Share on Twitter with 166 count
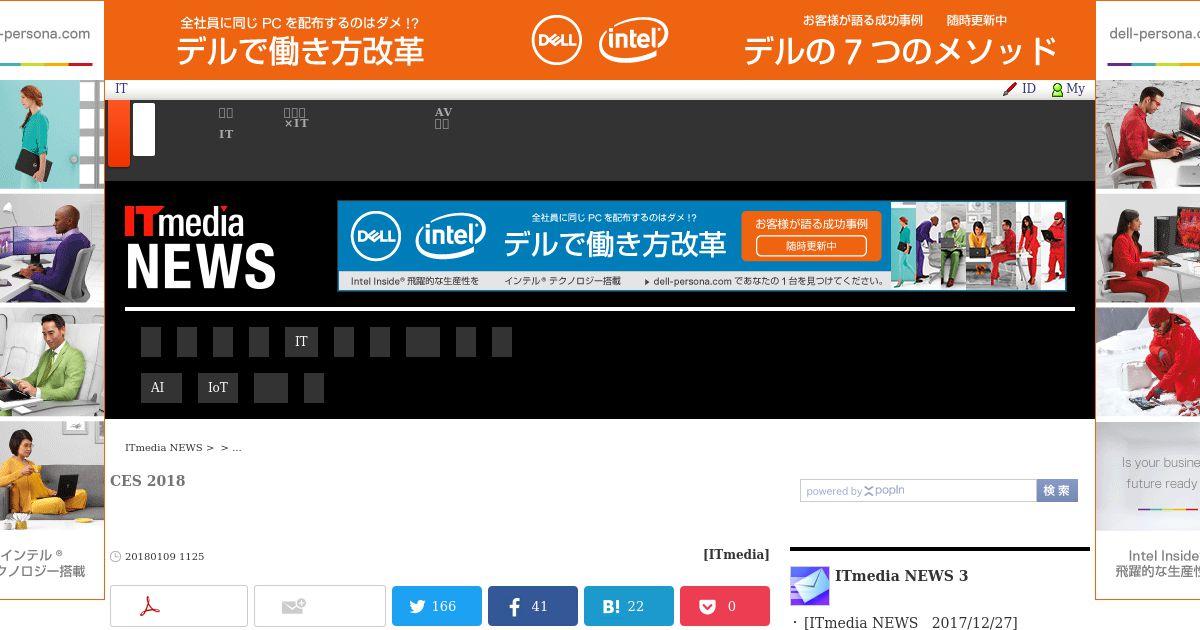1200x630 pixels. click(437, 606)
